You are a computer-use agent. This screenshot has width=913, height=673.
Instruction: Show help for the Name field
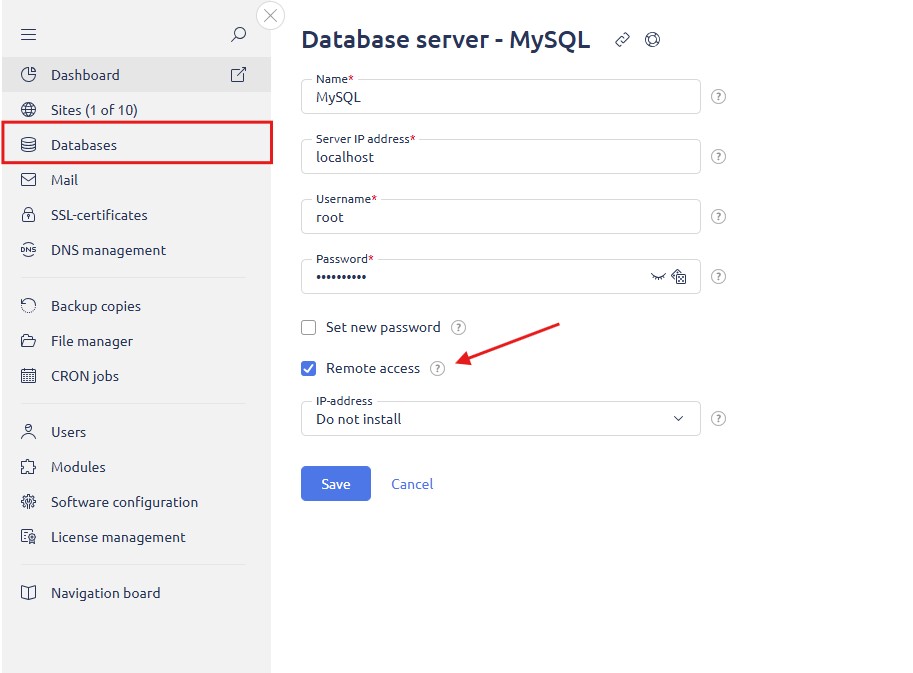pos(719,97)
